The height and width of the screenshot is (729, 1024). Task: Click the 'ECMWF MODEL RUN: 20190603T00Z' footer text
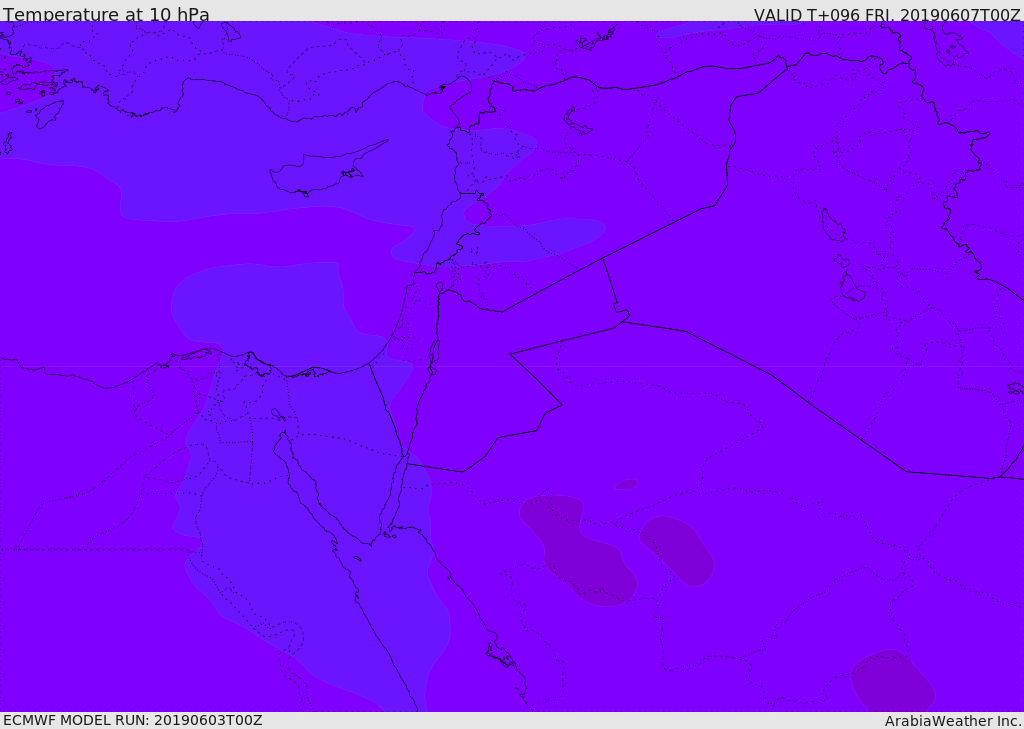point(133,720)
